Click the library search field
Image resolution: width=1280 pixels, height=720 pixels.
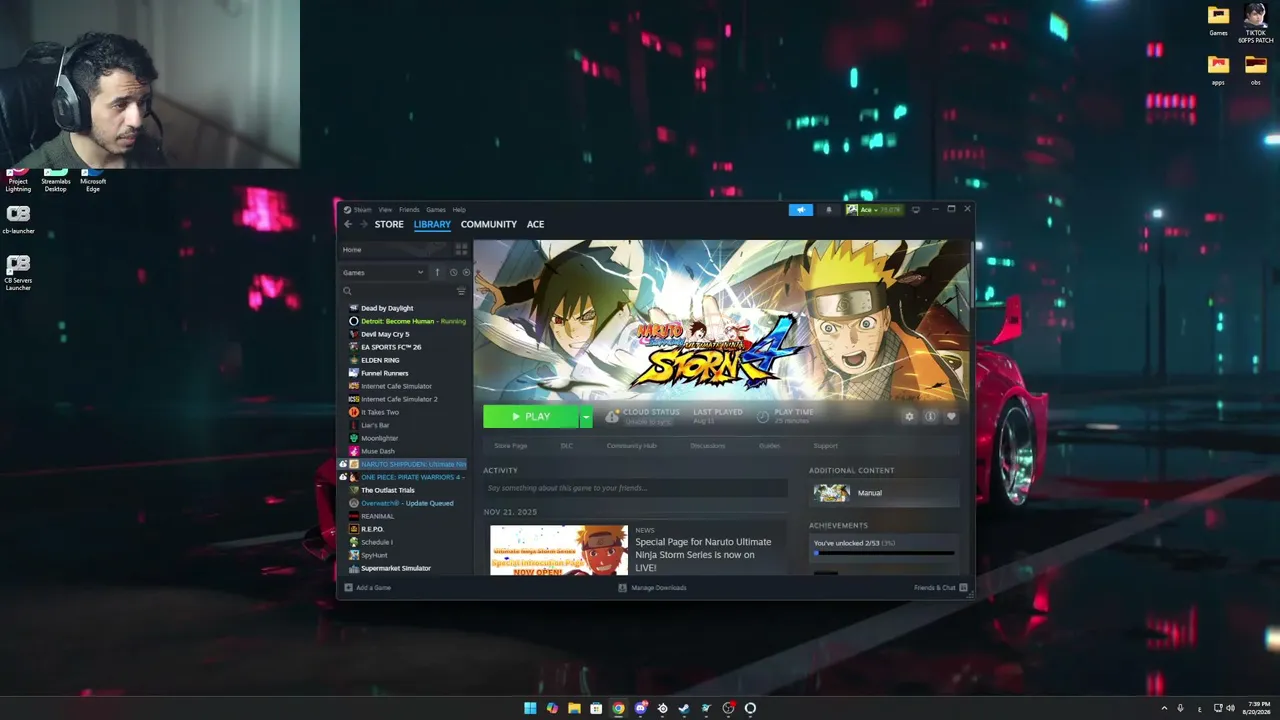pos(399,291)
